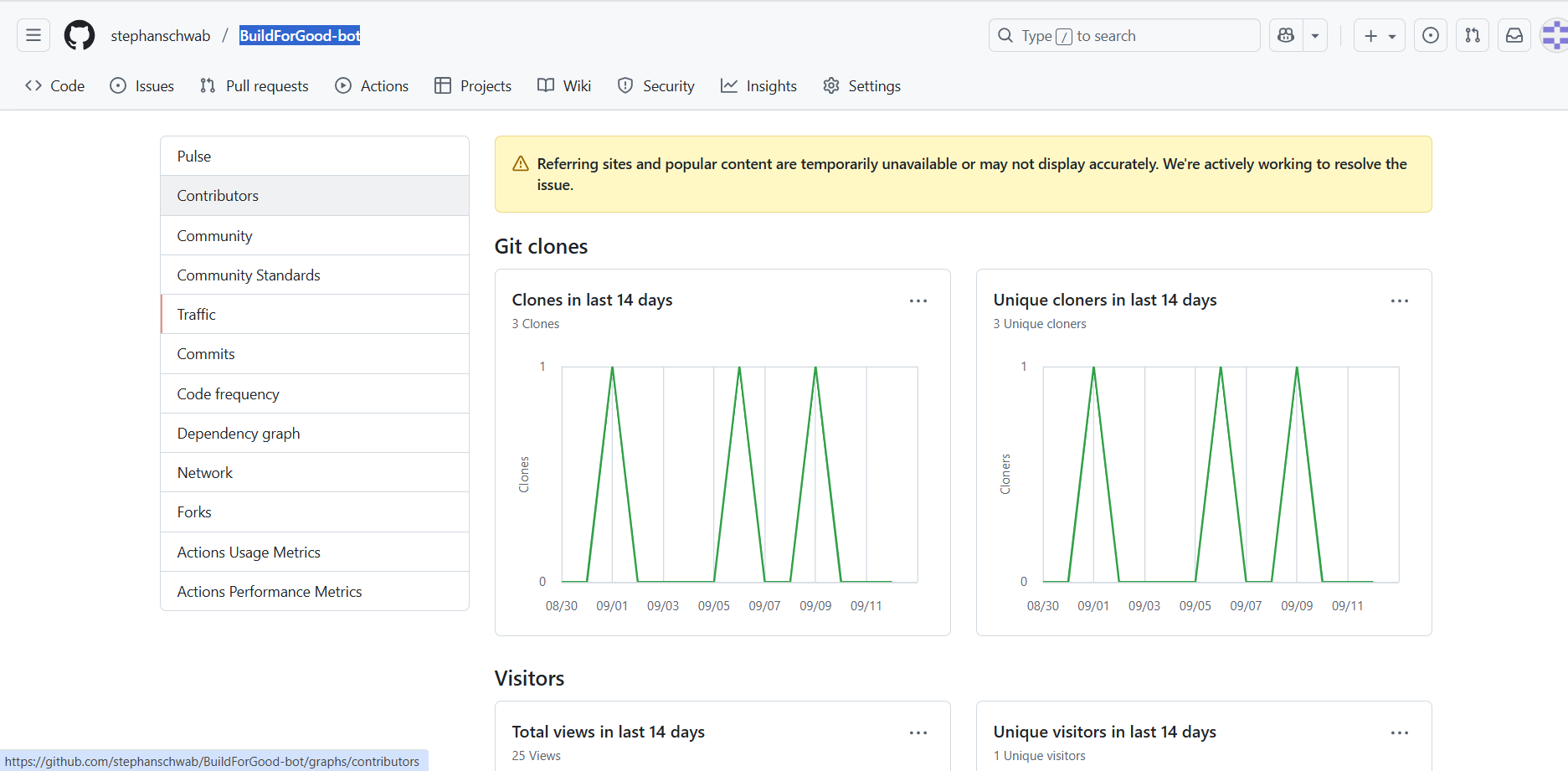Open options menu for Unique cloners chart
Viewport: 1568px width, 771px height.
pos(1400,301)
